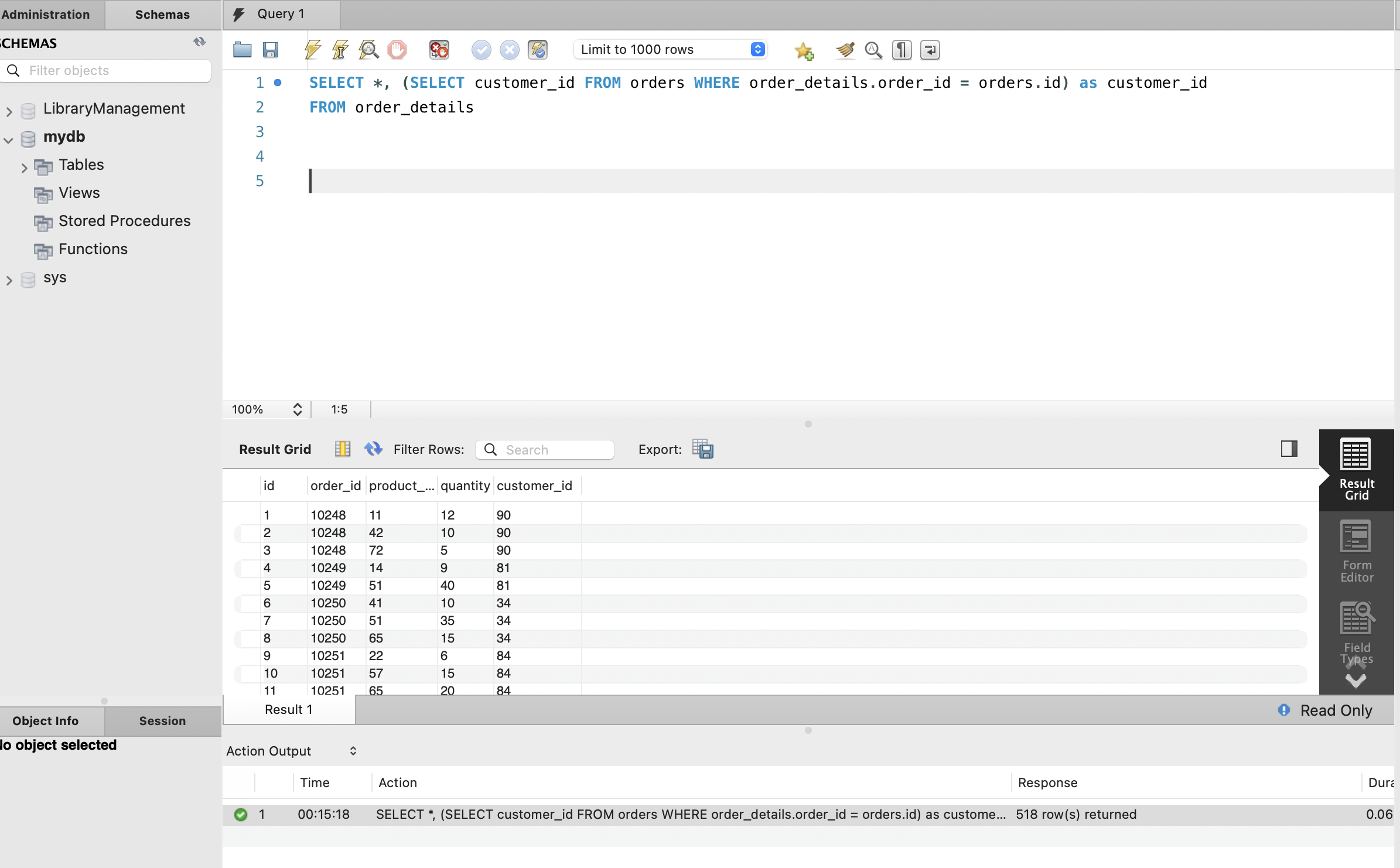Export recordset to external file
1400x868 pixels.
(x=702, y=449)
